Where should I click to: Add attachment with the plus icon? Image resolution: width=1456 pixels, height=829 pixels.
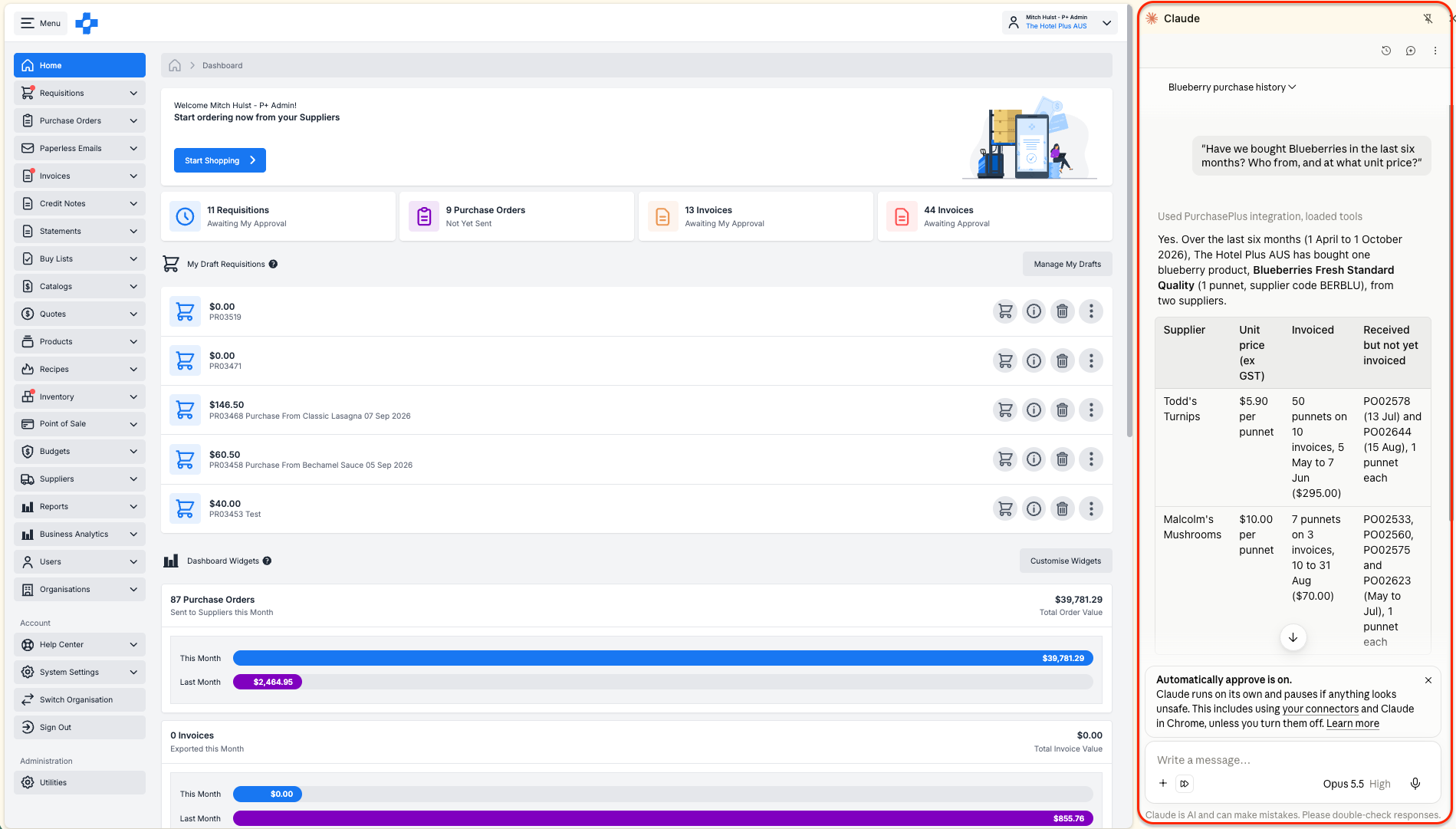pos(1163,783)
